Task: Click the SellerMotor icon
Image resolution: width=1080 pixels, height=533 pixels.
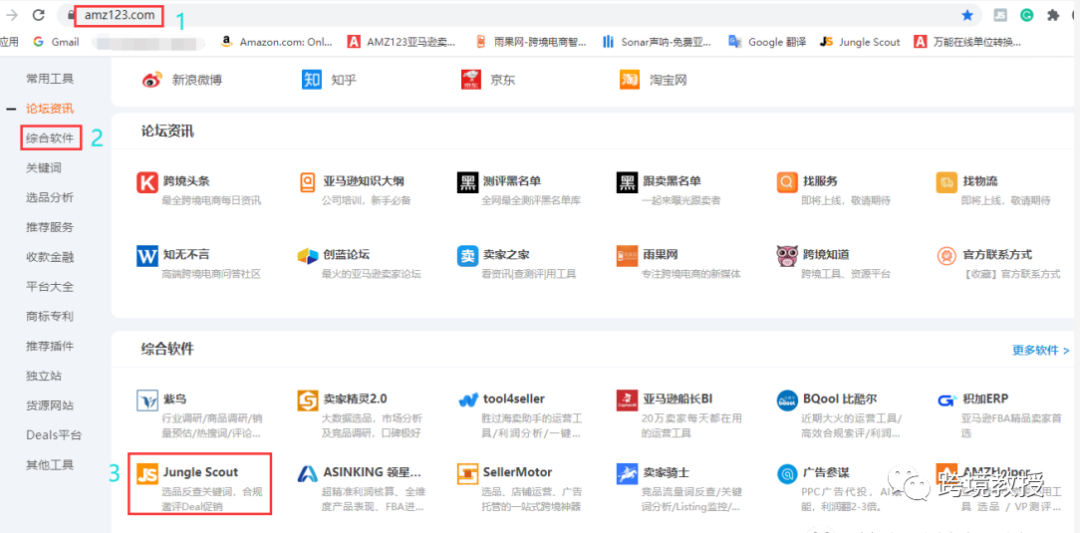Action: pyautogui.click(x=467, y=474)
